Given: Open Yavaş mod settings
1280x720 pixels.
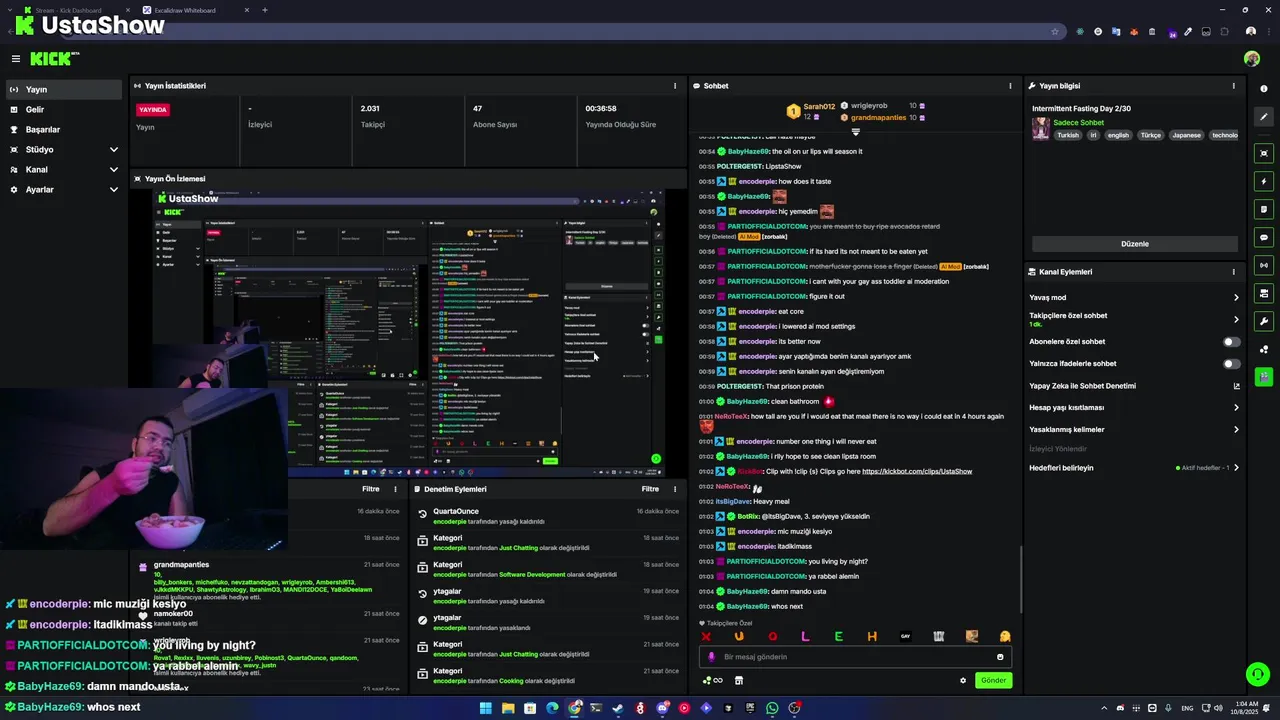Looking at the screenshot, I should (1135, 297).
